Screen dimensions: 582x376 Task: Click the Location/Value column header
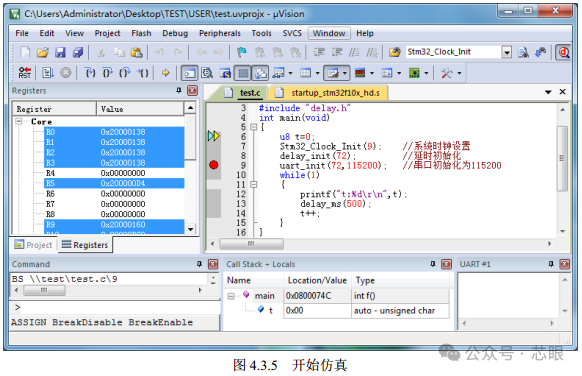pos(317,281)
